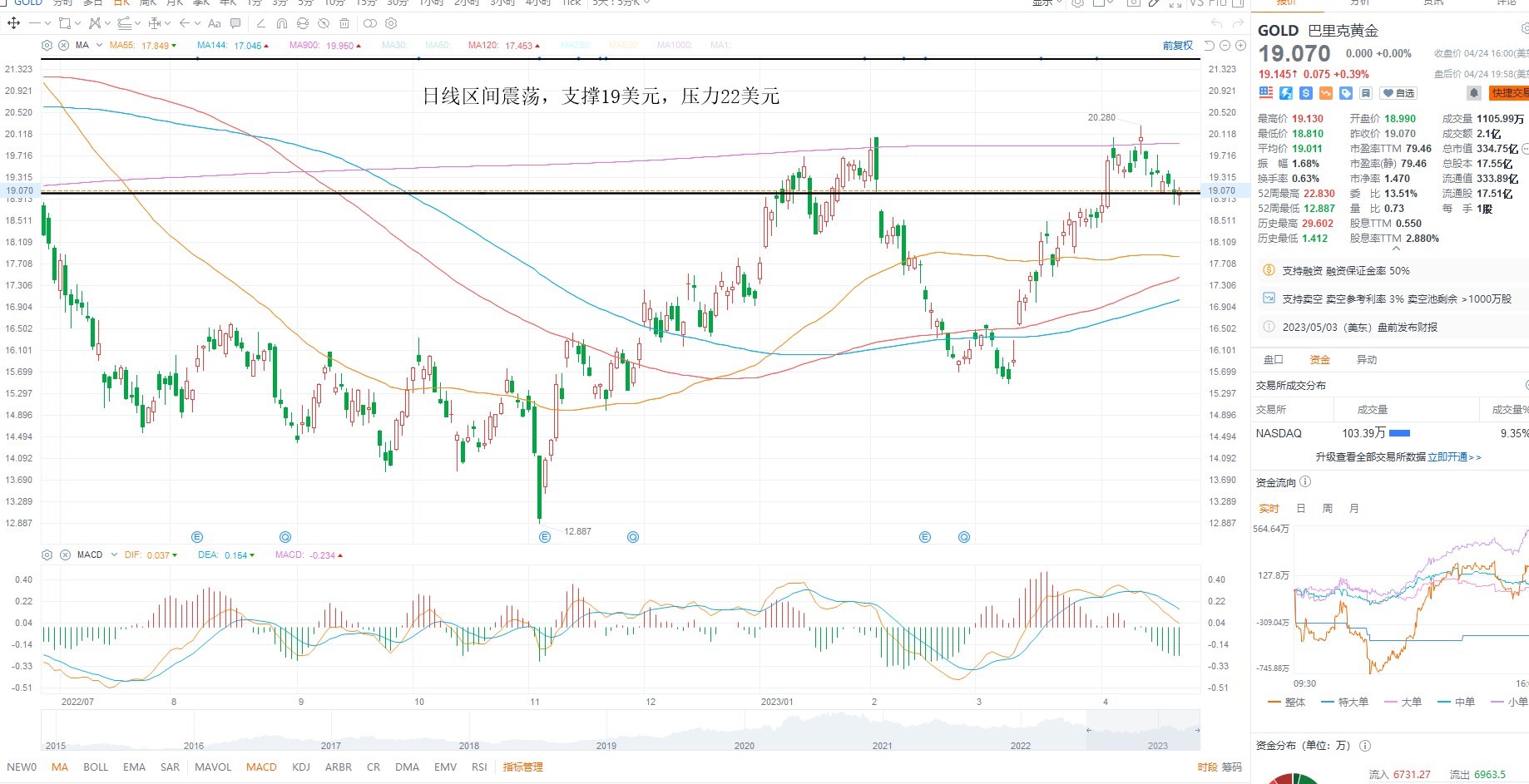
Task: Remove MACD indicator with X icon
Action: (x=64, y=555)
